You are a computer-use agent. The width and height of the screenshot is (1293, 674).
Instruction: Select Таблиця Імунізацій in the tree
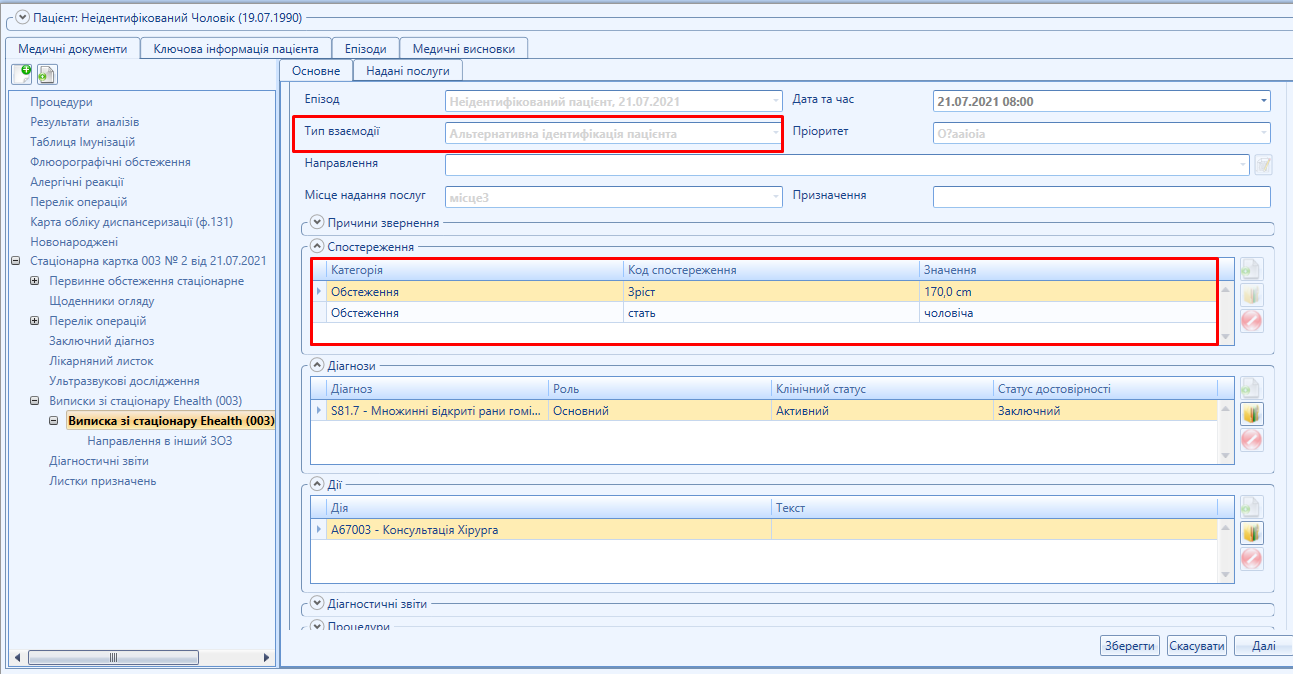(x=82, y=142)
